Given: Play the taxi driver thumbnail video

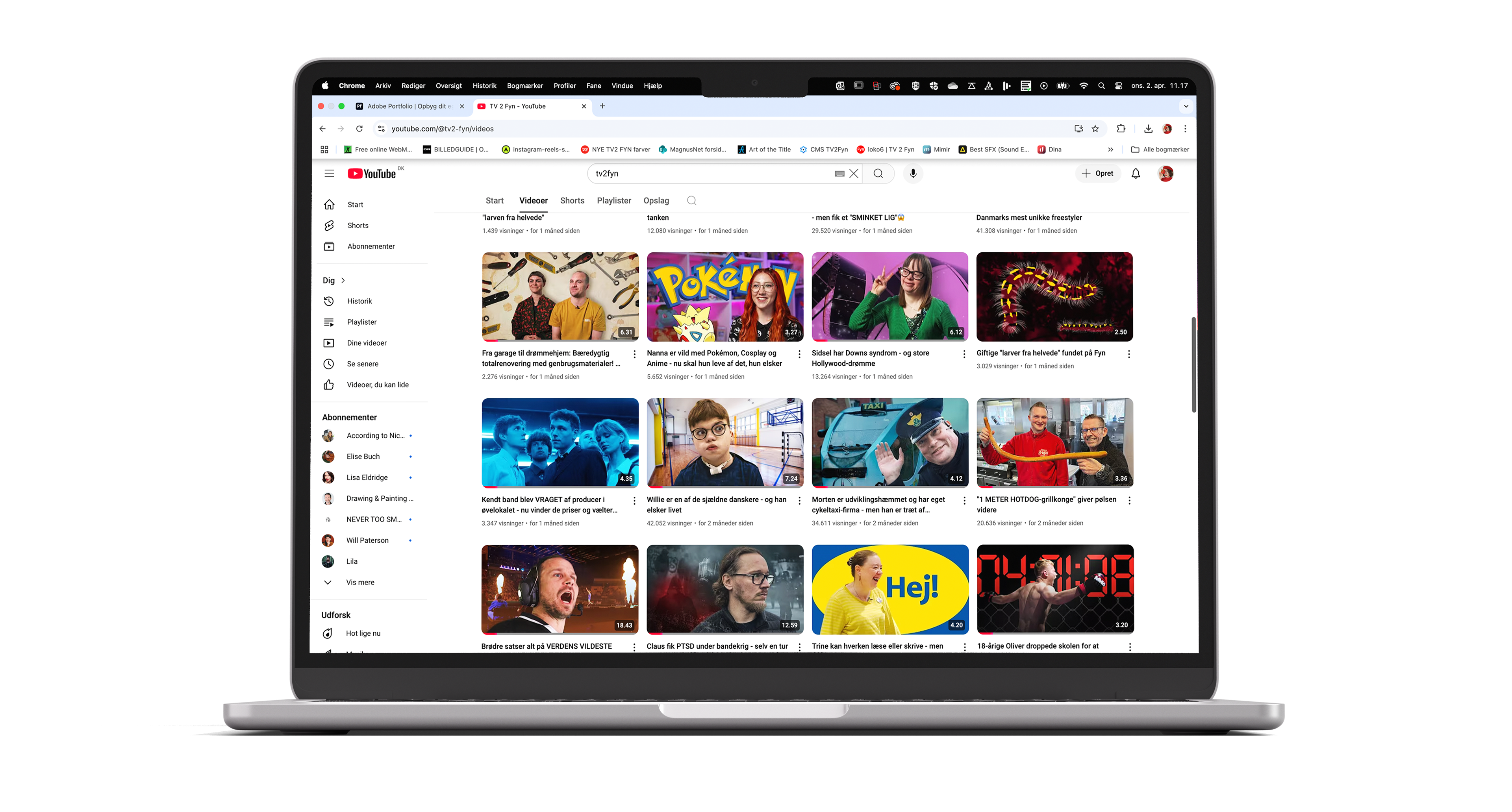Looking at the screenshot, I should point(890,443).
